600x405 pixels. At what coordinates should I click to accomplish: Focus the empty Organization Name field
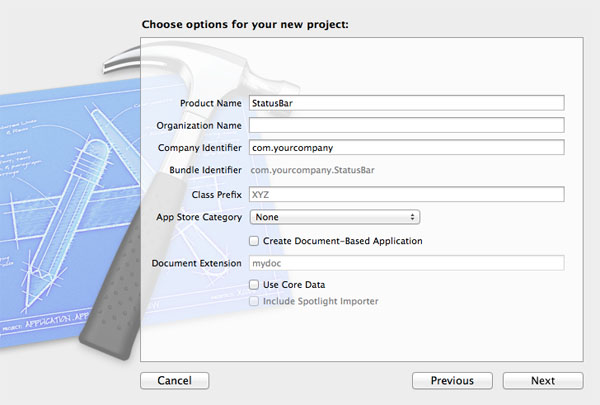(406, 125)
